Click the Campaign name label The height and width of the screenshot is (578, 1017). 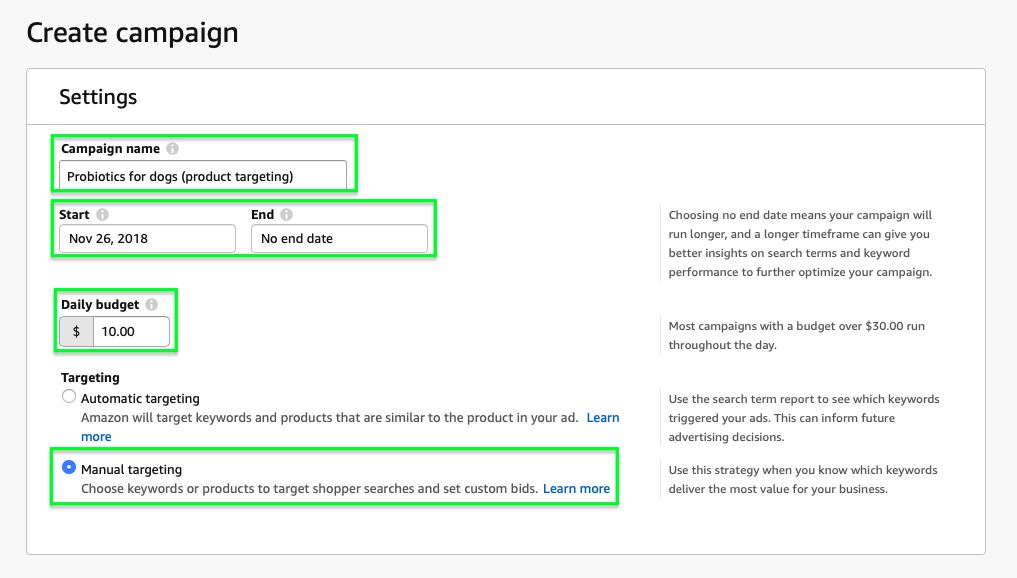[110, 149]
